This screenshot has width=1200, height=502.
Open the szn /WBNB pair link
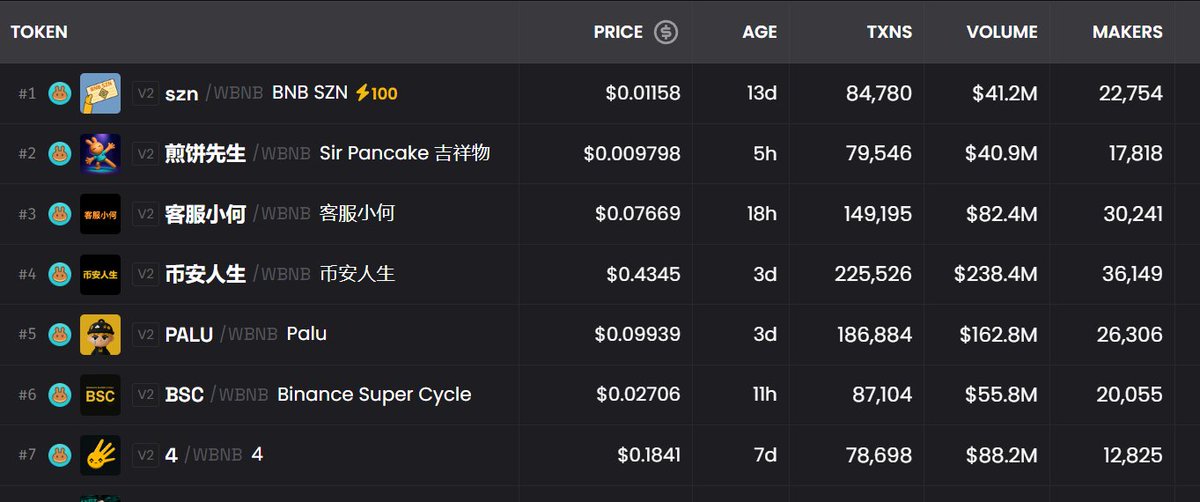[x=214, y=93]
